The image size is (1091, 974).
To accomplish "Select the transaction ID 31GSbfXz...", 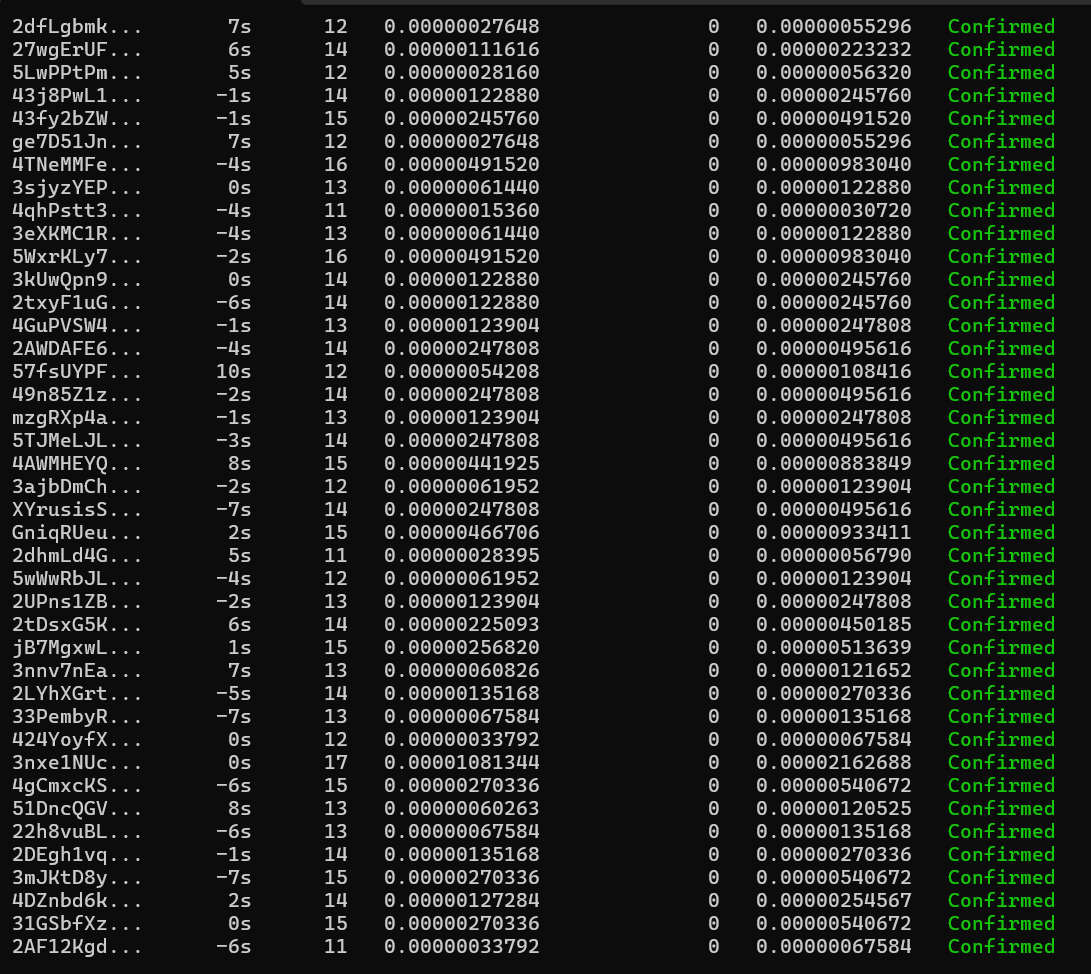I will (x=77, y=923).
